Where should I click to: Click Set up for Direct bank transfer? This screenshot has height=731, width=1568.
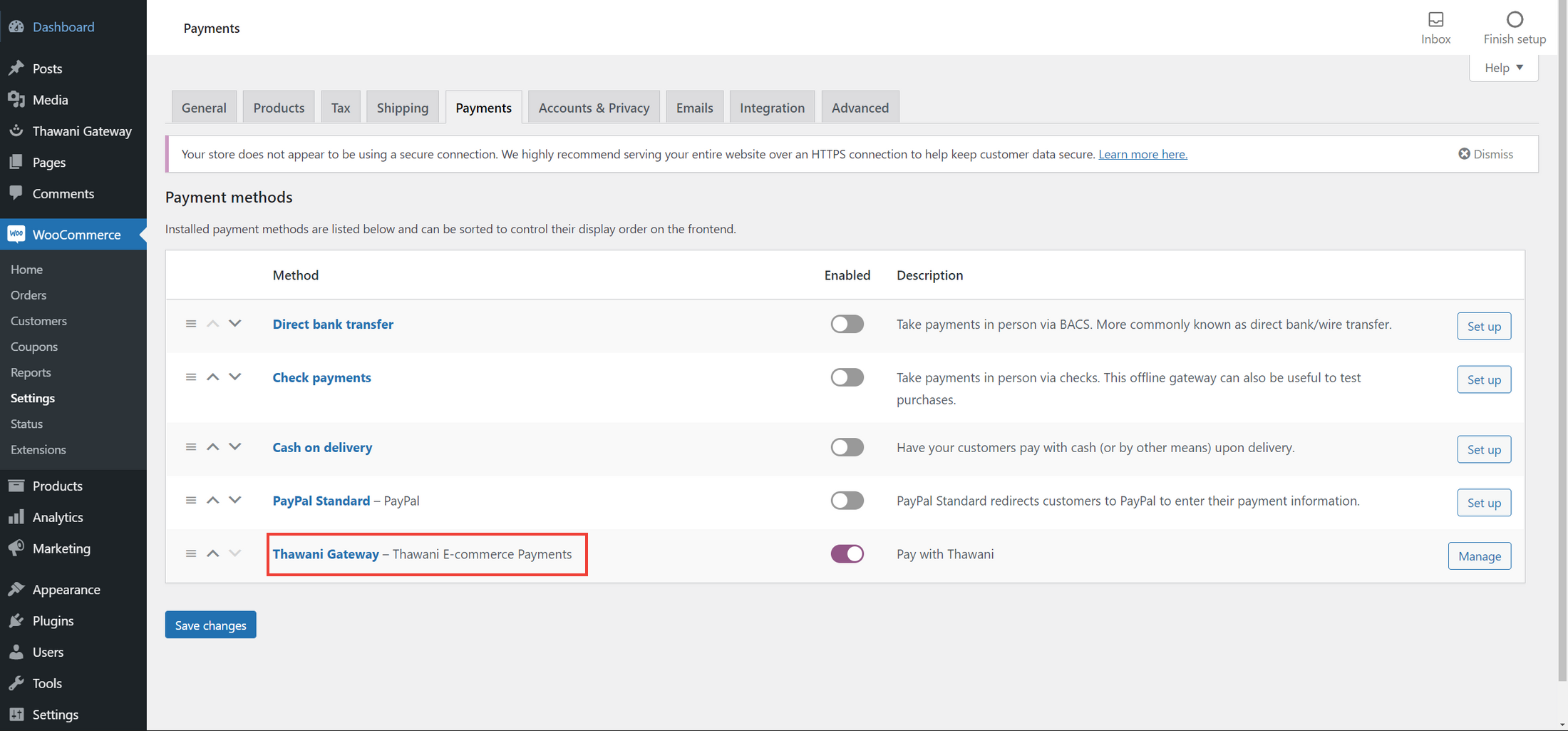coord(1484,326)
